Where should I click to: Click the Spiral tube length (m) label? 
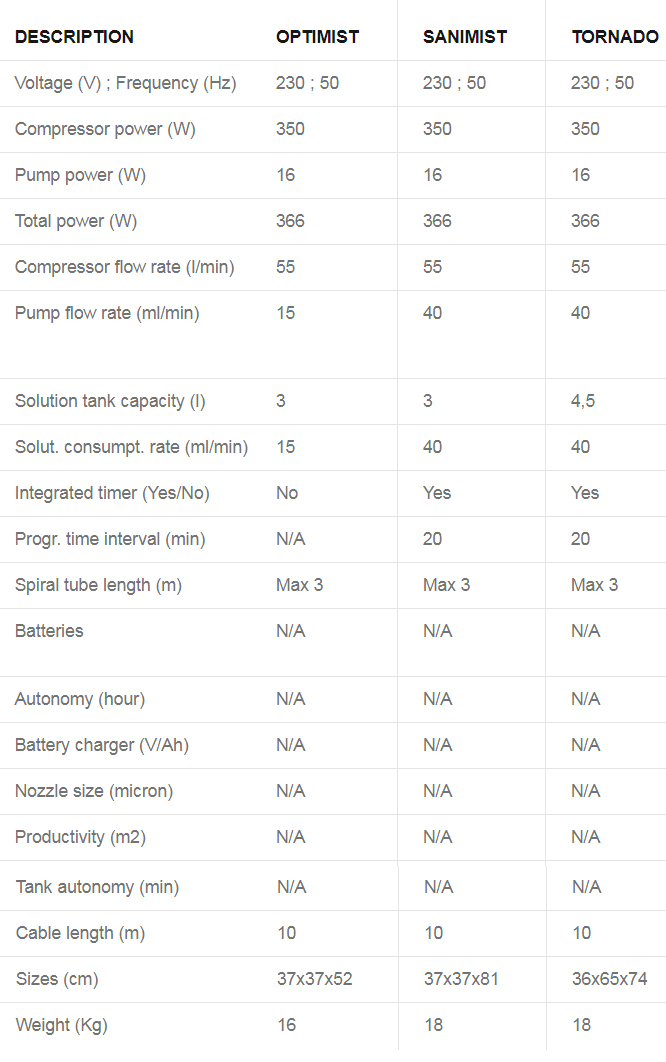click(x=98, y=585)
